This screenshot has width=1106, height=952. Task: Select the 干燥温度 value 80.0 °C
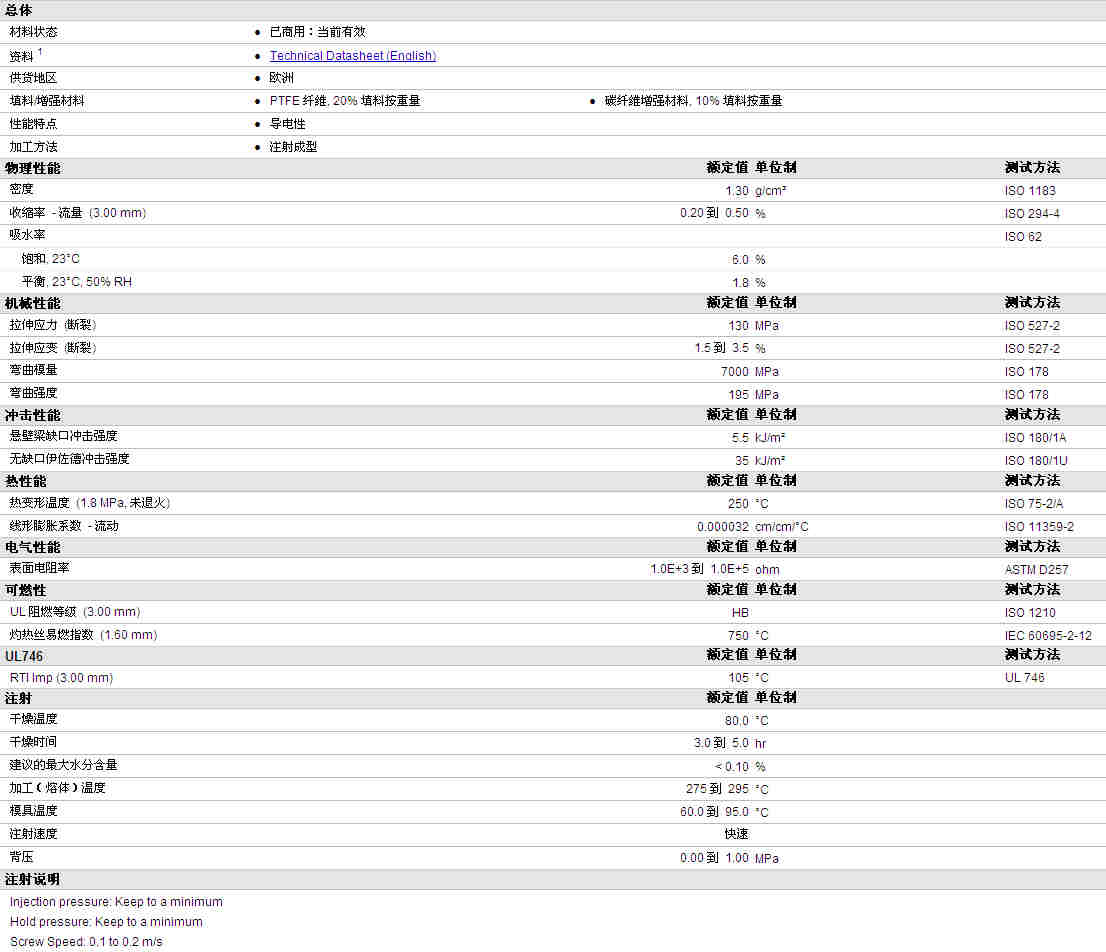(746, 721)
